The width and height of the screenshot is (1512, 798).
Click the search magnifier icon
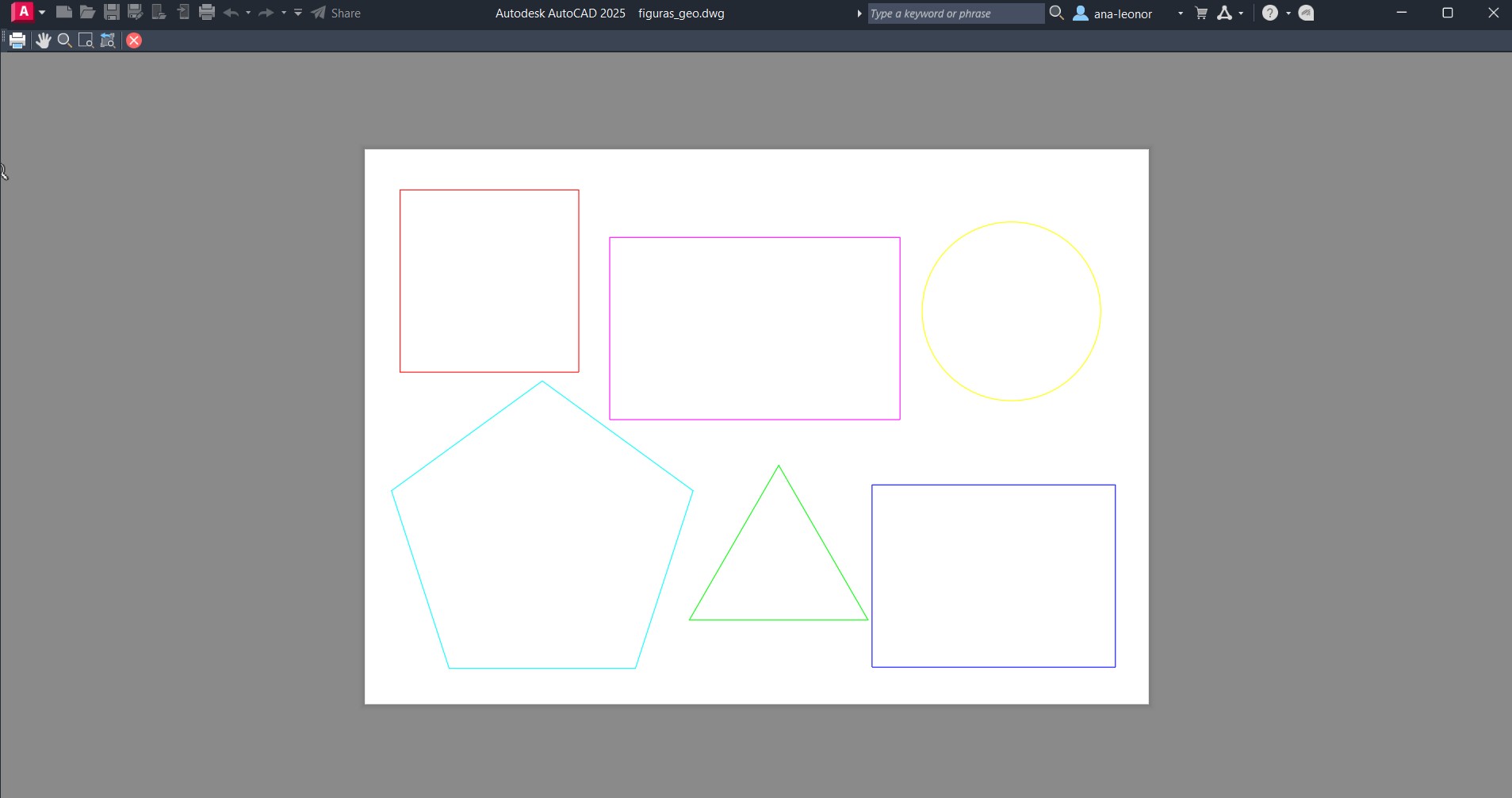pyautogui.click(x=1056, y=13)
